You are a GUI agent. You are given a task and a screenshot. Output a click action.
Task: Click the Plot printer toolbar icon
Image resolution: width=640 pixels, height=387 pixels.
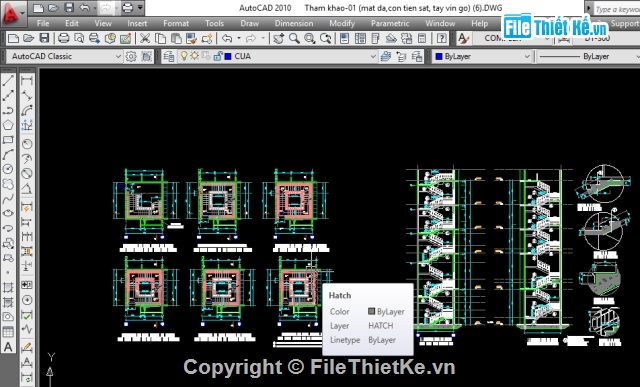click(x=63, y=39)
